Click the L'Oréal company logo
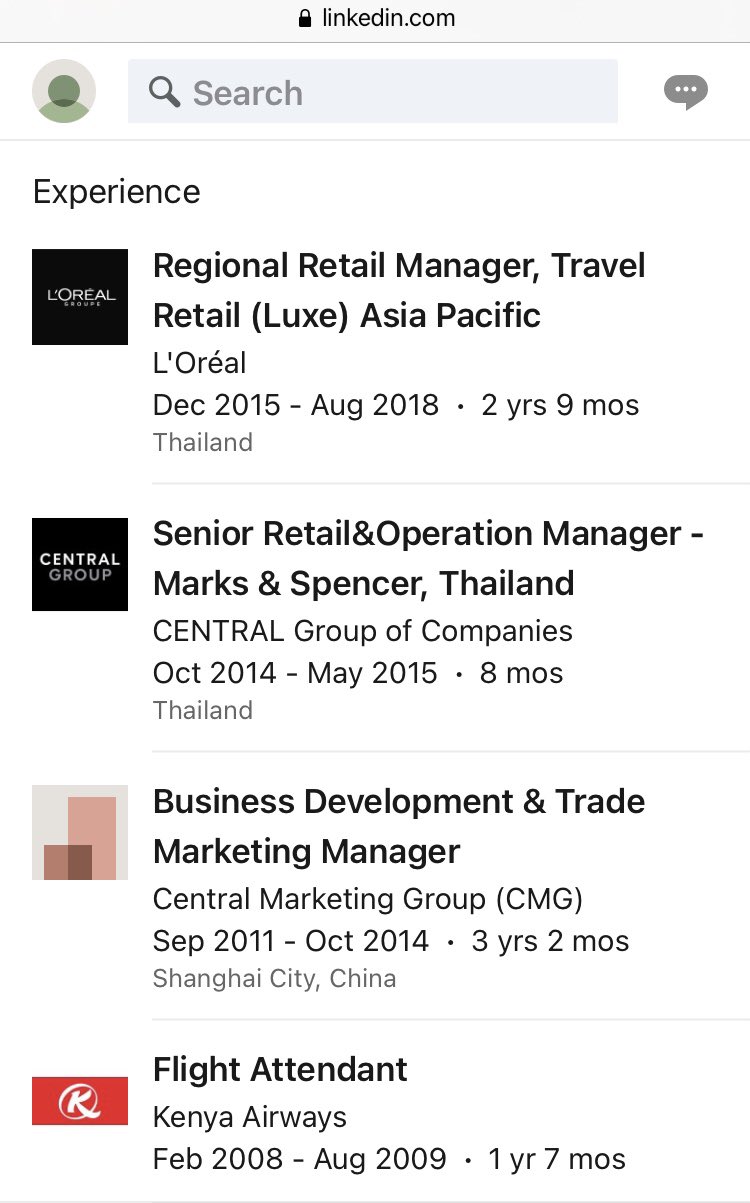The width and height of the screenshot is (750, 1203). click(80, 297)
